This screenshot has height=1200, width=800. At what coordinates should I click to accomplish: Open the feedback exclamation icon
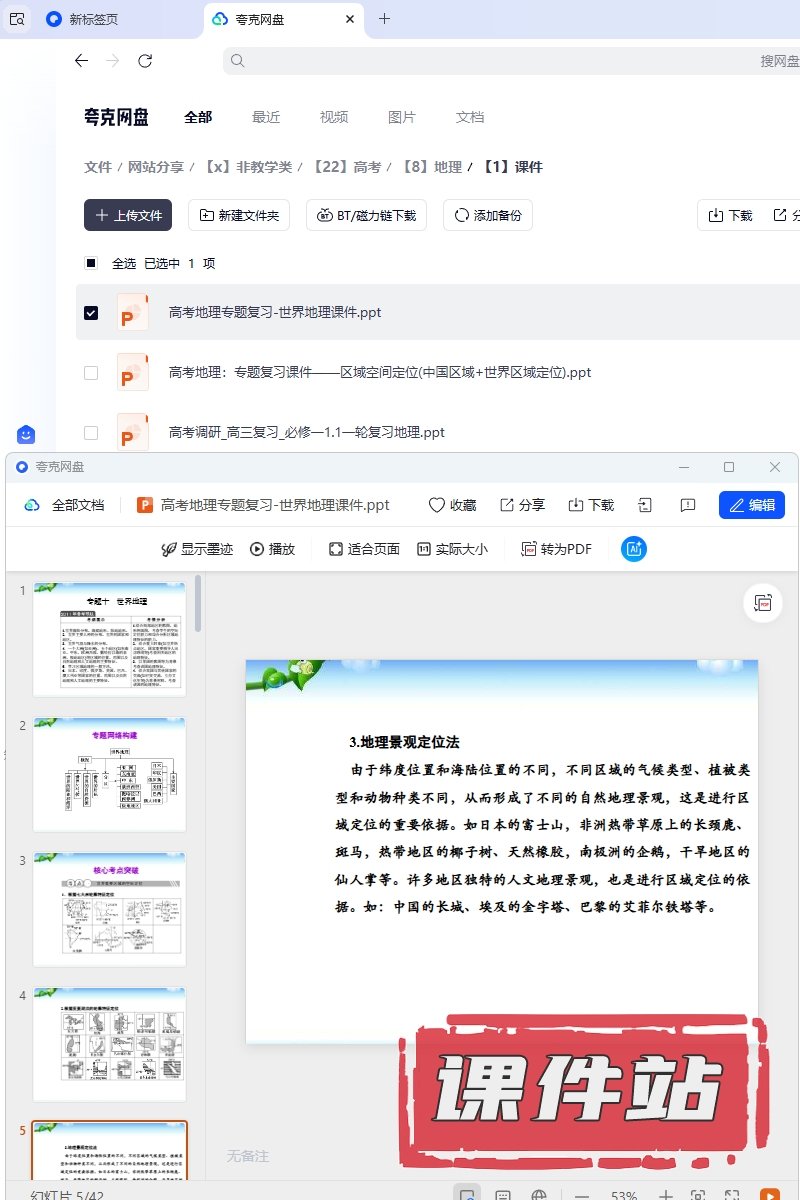688,505
